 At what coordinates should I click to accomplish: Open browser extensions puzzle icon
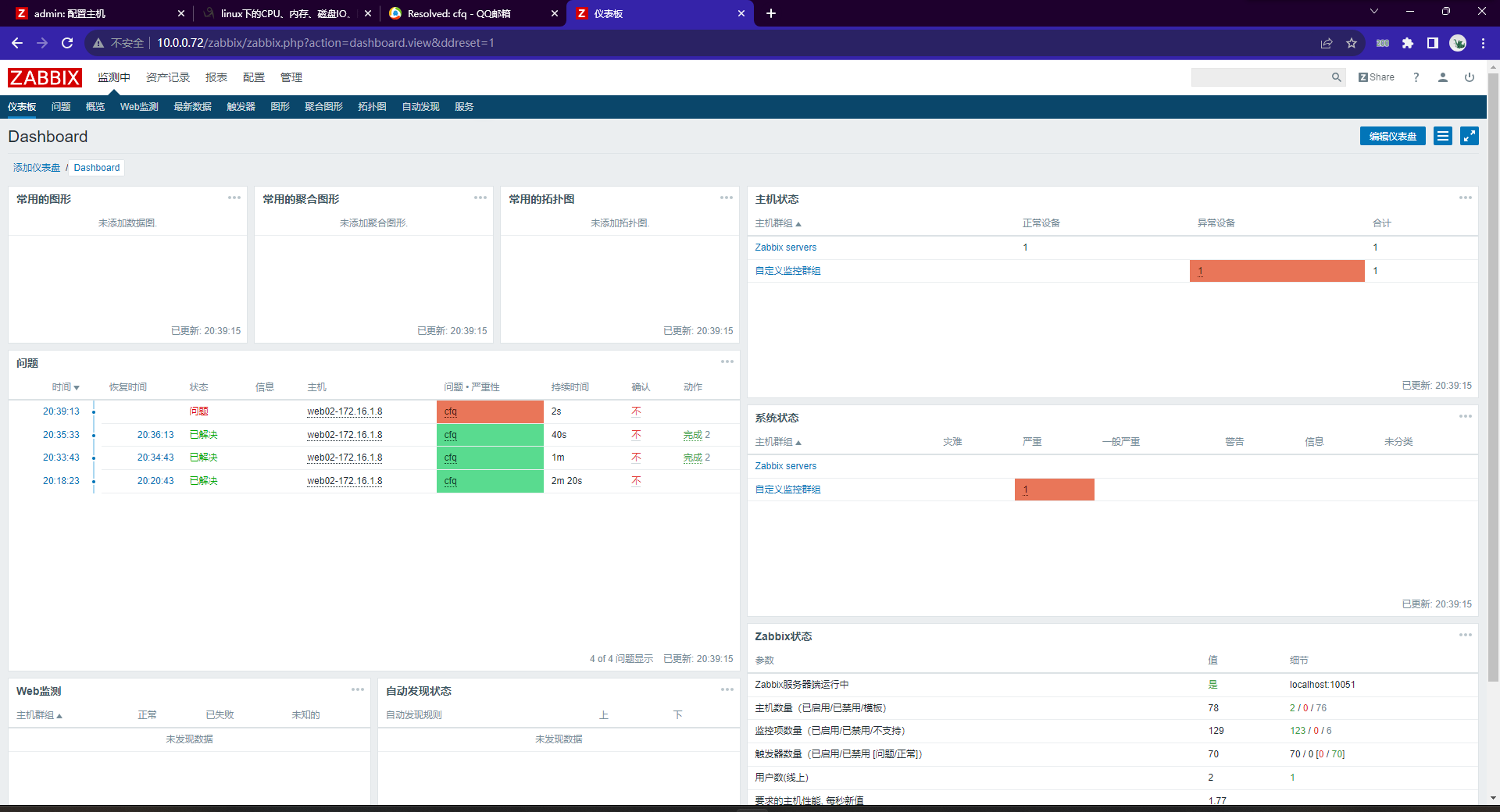(x=1408, y=43)
